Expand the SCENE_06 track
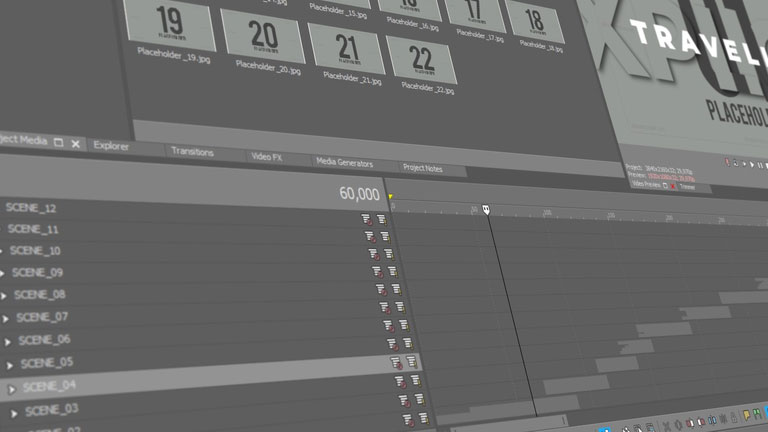This screenshot has width=768, height=432. click(x=8, y=342)
